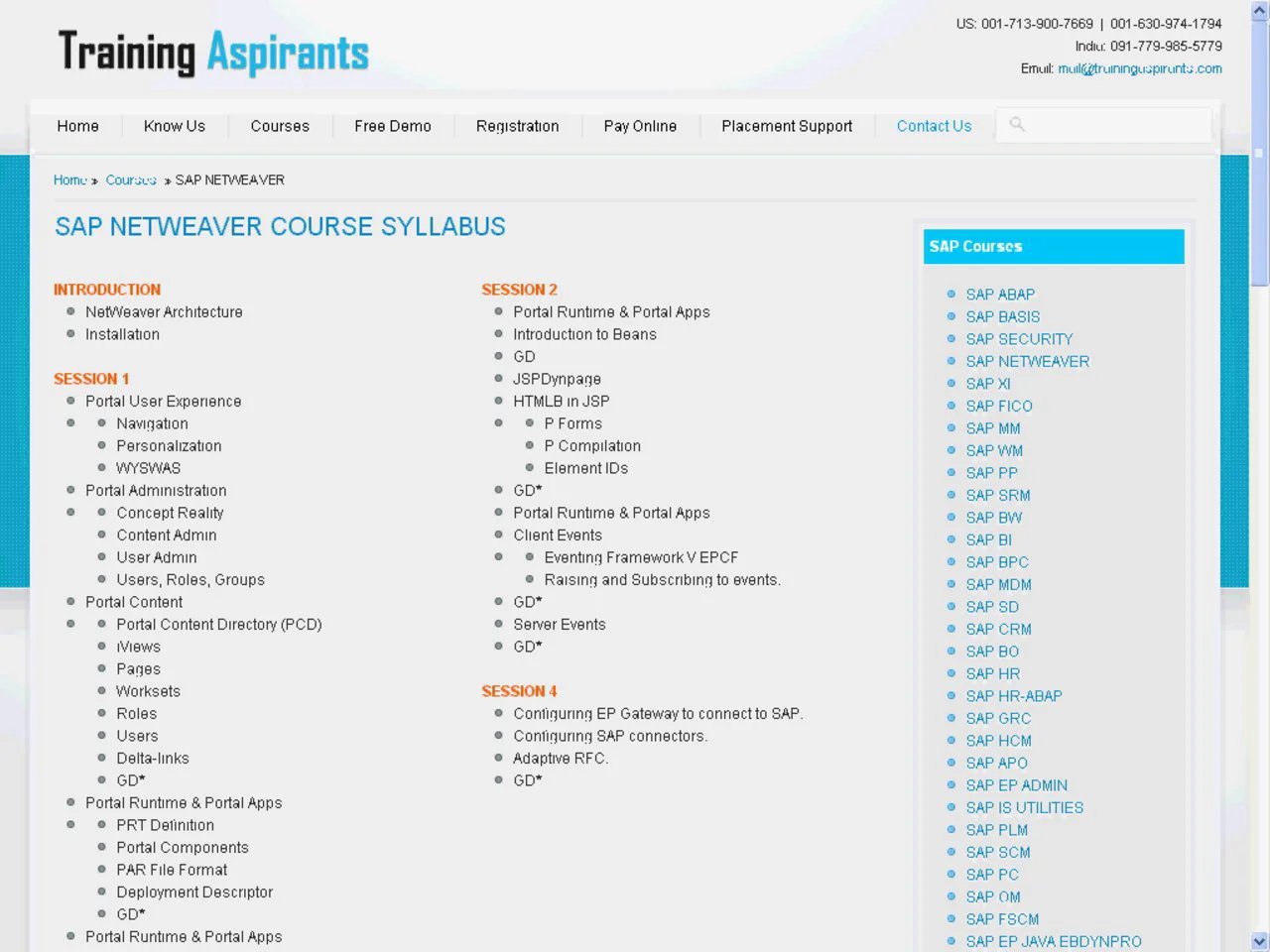Select Free Demo in navigation

click(393, 126)
